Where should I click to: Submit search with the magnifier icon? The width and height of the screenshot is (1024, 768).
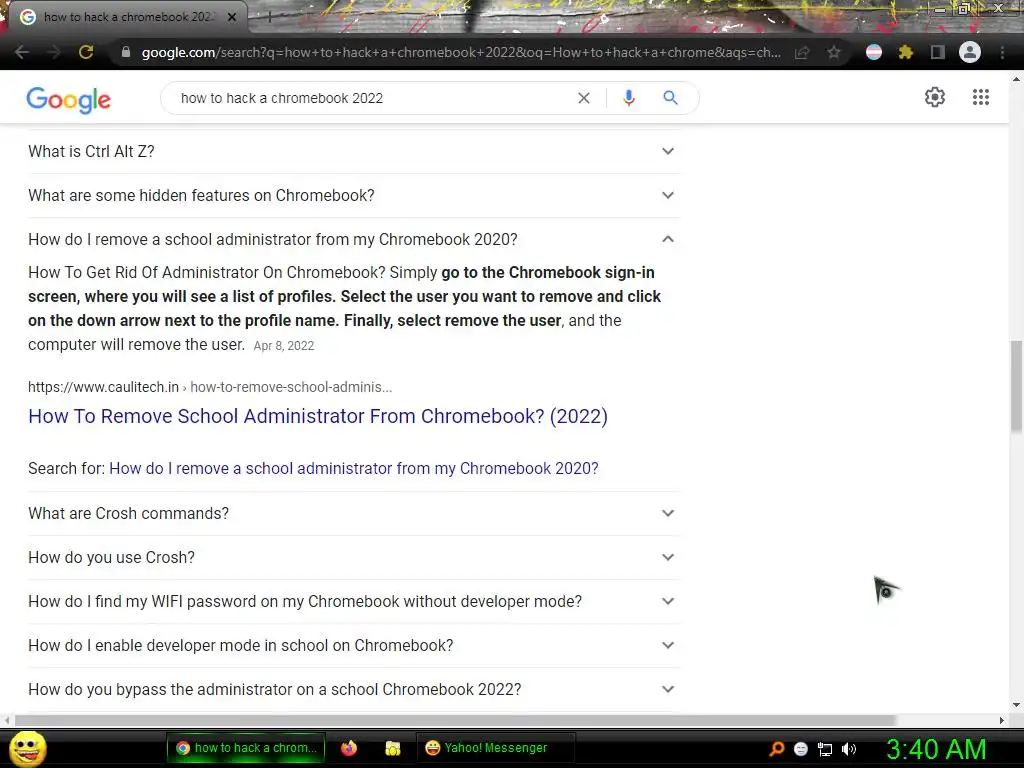point(671,98)
